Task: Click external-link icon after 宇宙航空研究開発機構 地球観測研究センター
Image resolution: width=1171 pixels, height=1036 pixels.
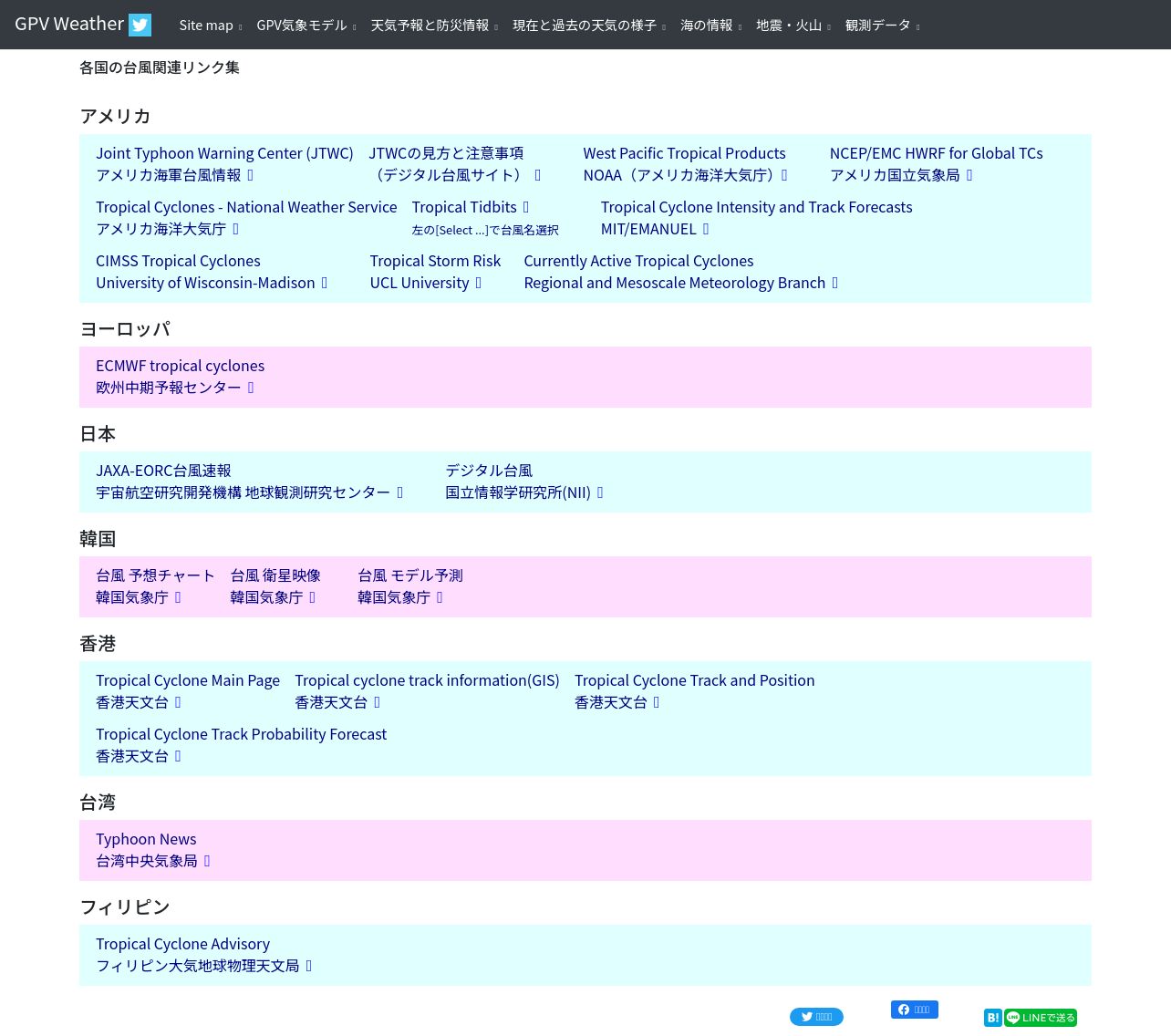Action: coord(399,492)
